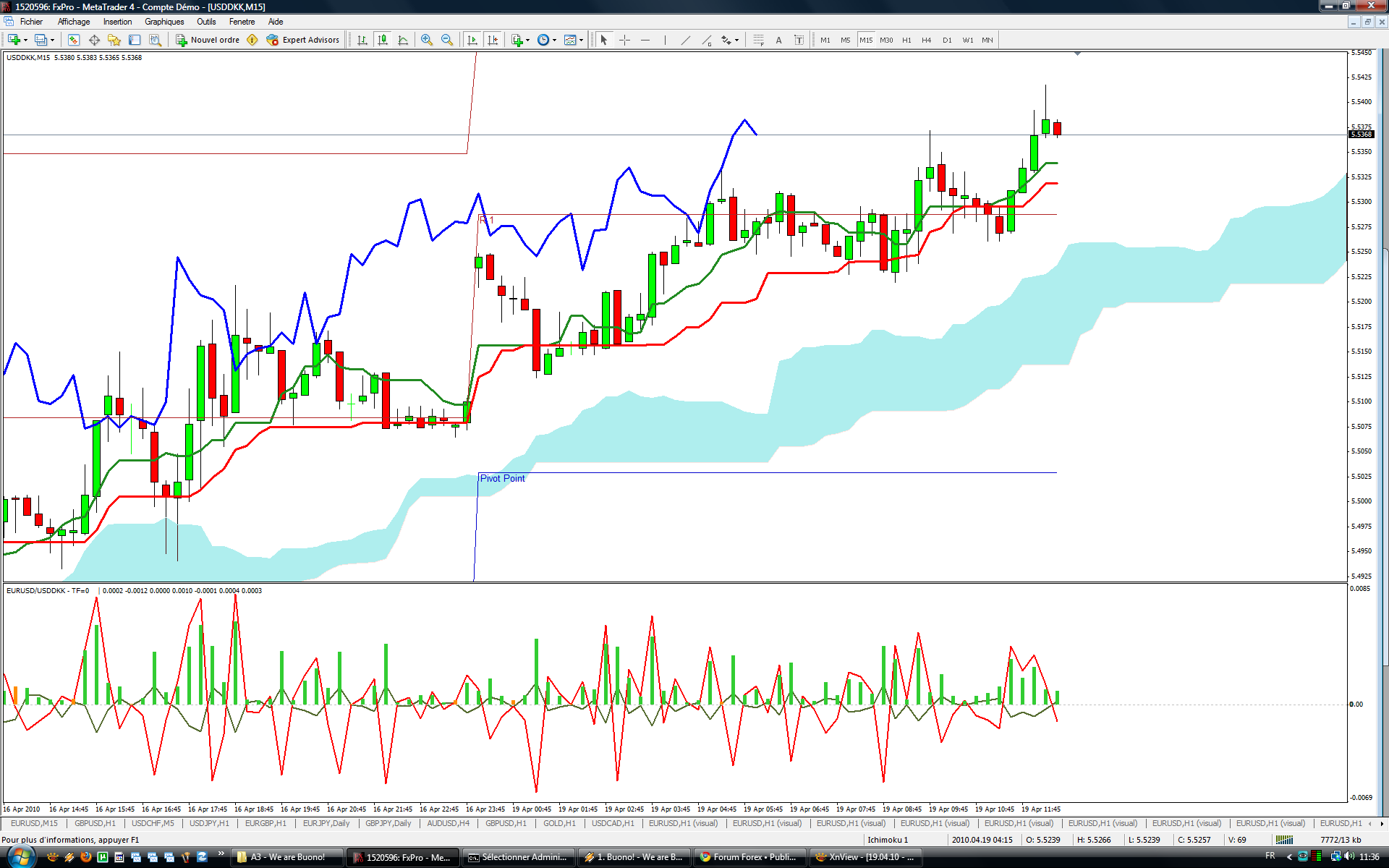1389x868 pixels.
Task: Select the trendline drawing tool
Action: (x=686, y=41)
